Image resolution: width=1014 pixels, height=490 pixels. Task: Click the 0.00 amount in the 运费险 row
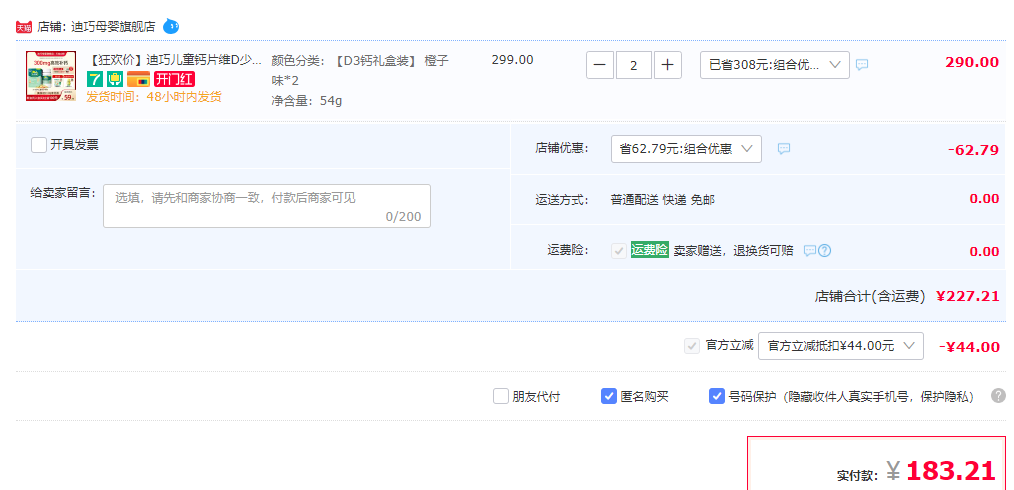point(984,251)
